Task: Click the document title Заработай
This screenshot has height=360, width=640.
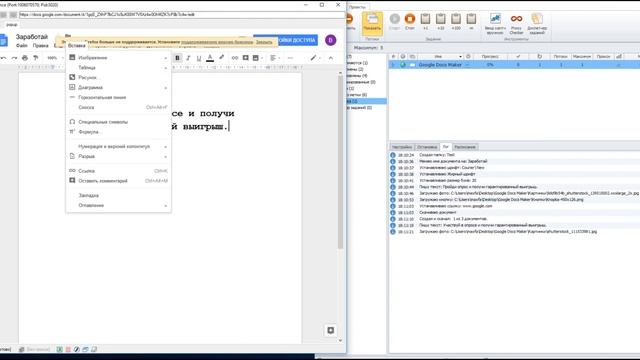Action: (x=32, y=37)
